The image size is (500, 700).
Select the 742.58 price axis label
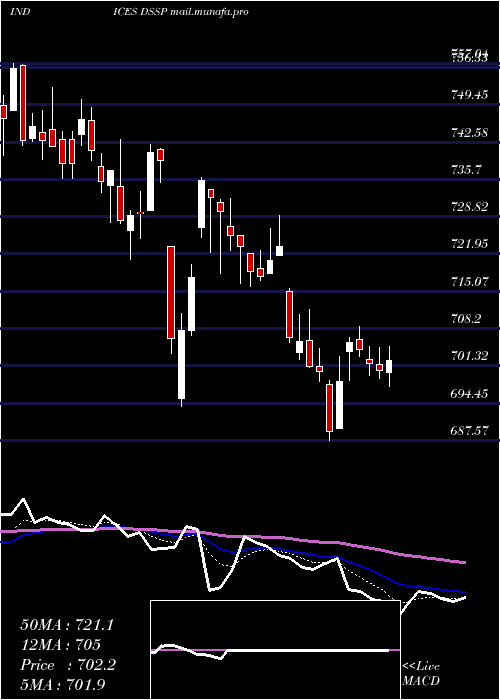pos(470,133)
